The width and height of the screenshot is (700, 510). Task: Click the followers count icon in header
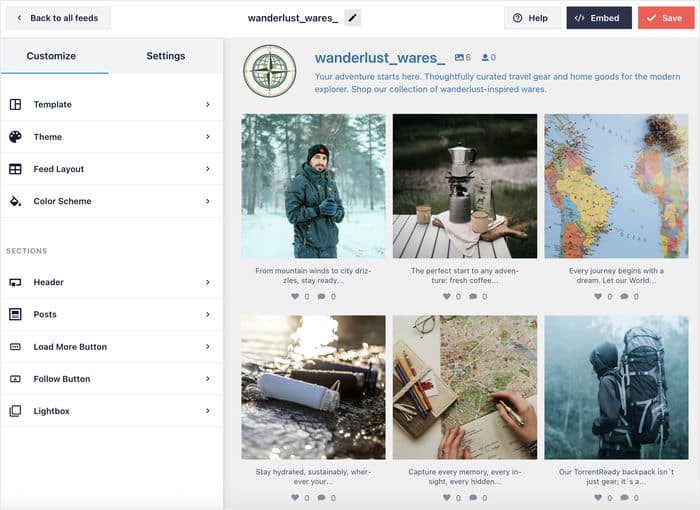(485, 58)
